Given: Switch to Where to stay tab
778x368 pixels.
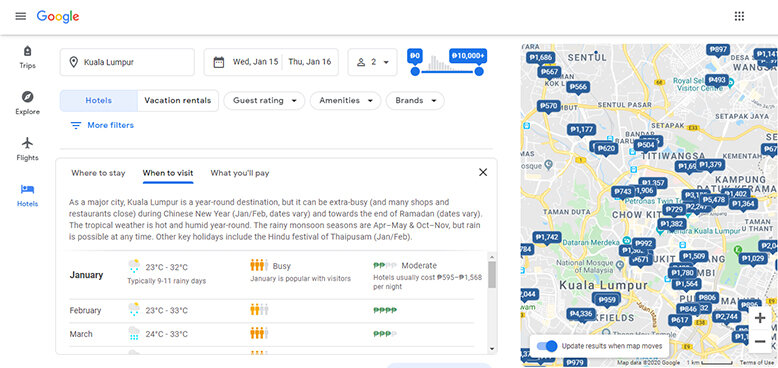Looking at the screenshot, I should [98, 173].
